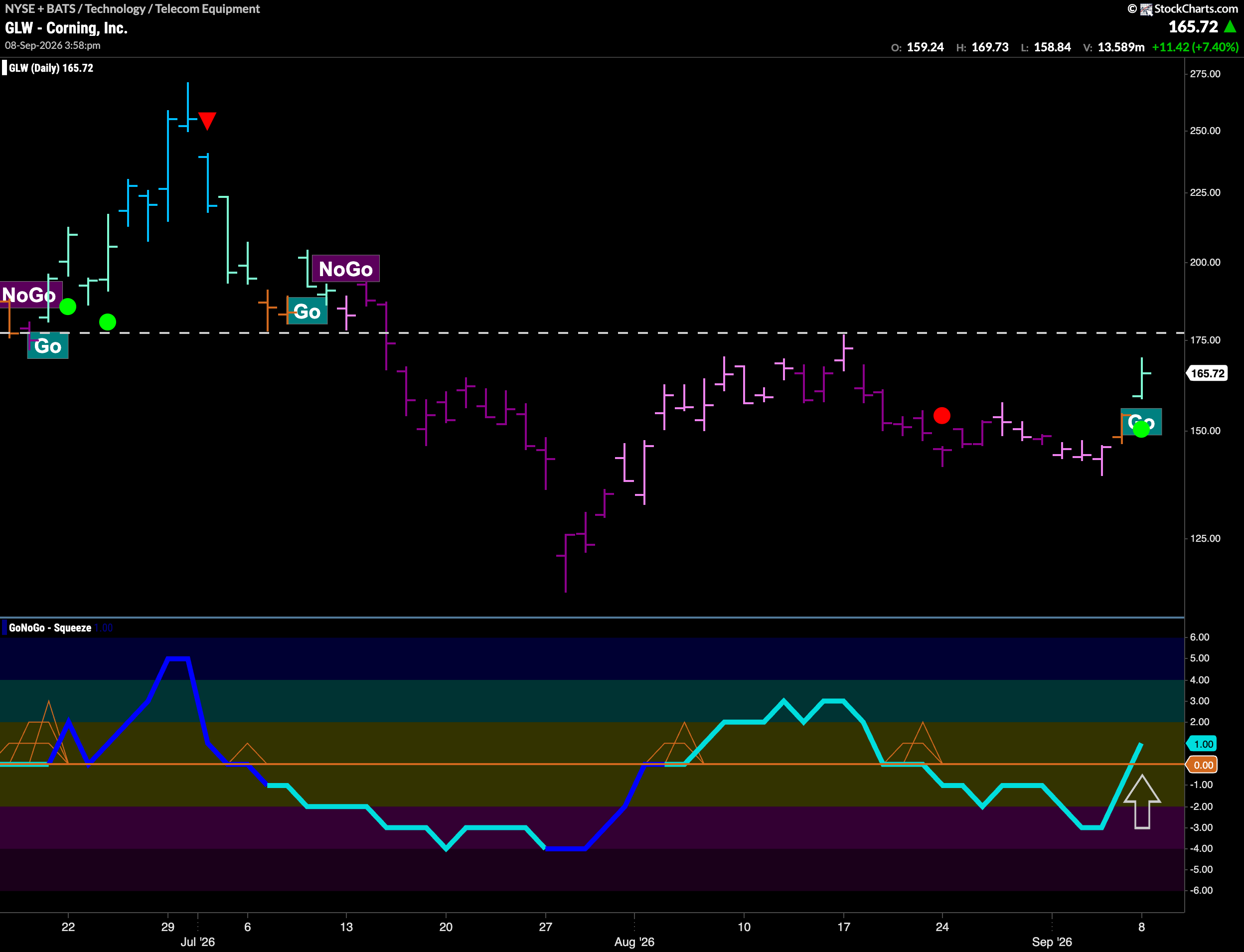Click the 1.00 squeeze value tag
The width and height of the screenshot is (1244, 952).
[x=1202, y=744]
